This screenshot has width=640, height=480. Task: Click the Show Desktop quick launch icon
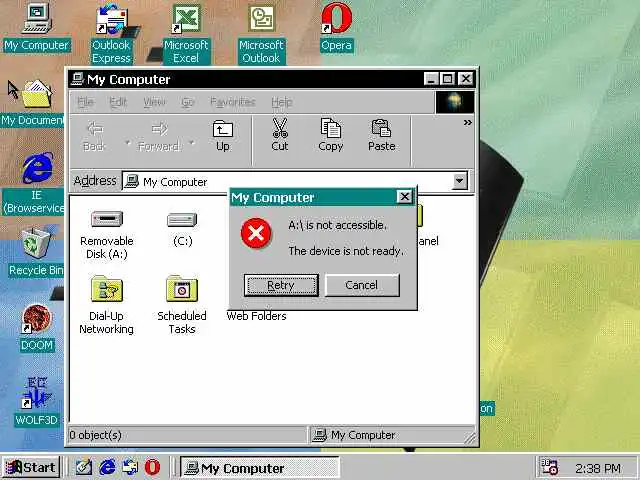(x=84, y=467)
